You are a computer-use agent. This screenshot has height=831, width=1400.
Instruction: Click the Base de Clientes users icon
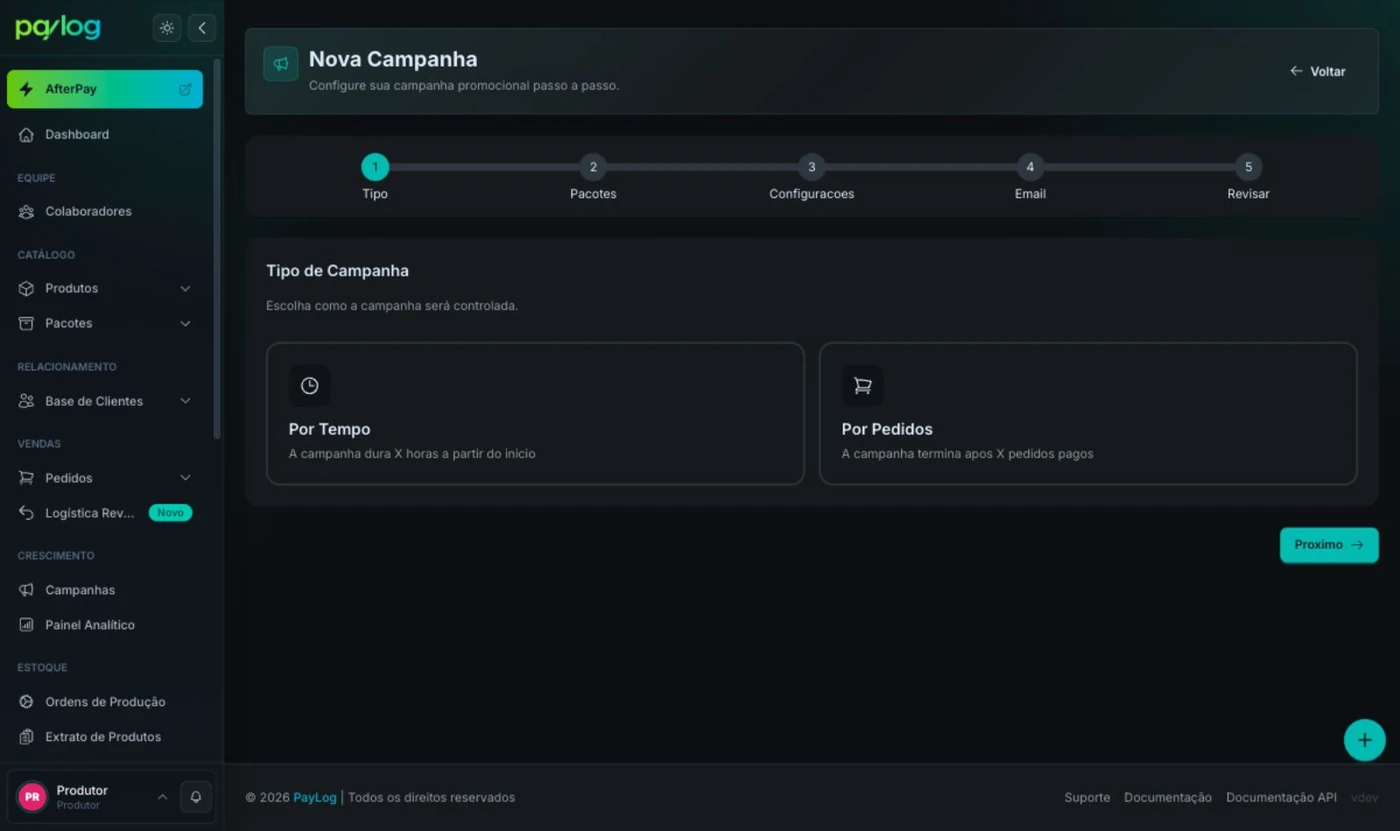point(27,401)
